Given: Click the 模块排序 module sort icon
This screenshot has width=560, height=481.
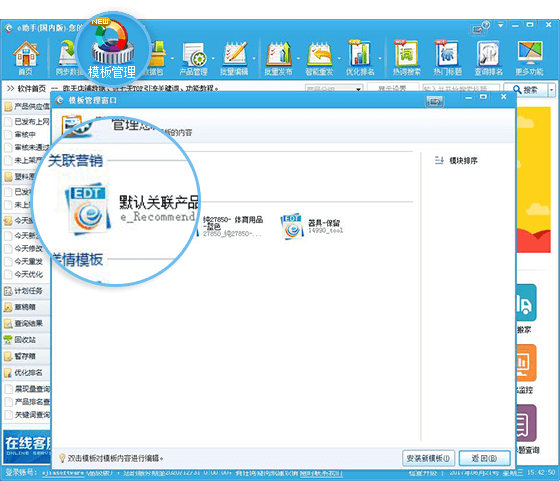Looking at the screenshot, I should pos(439,160).
